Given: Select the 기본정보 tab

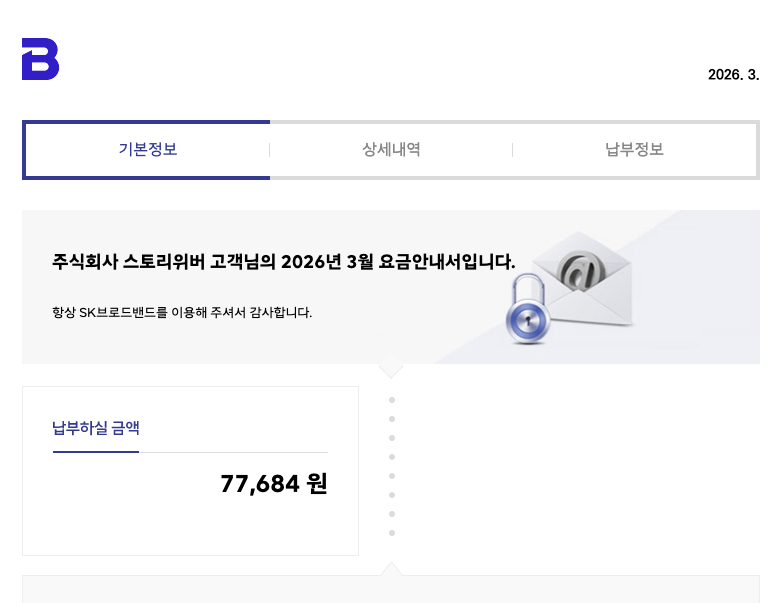Looking at the screenshot, I should click(148, 150).
